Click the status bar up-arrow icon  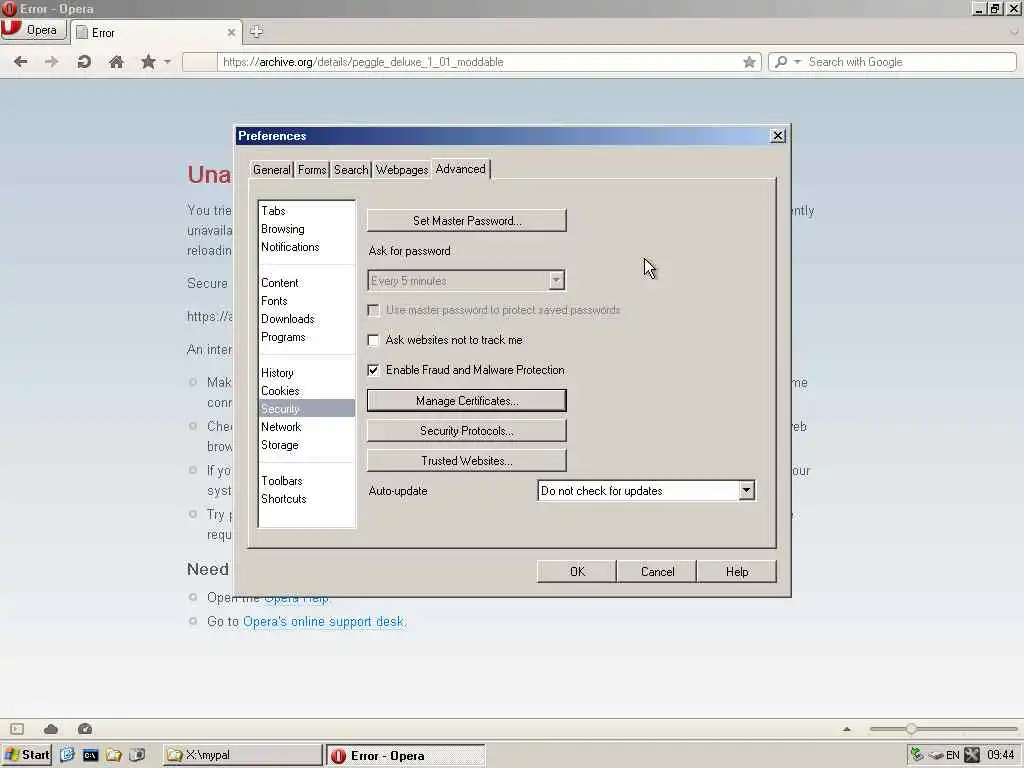[847, 729]
